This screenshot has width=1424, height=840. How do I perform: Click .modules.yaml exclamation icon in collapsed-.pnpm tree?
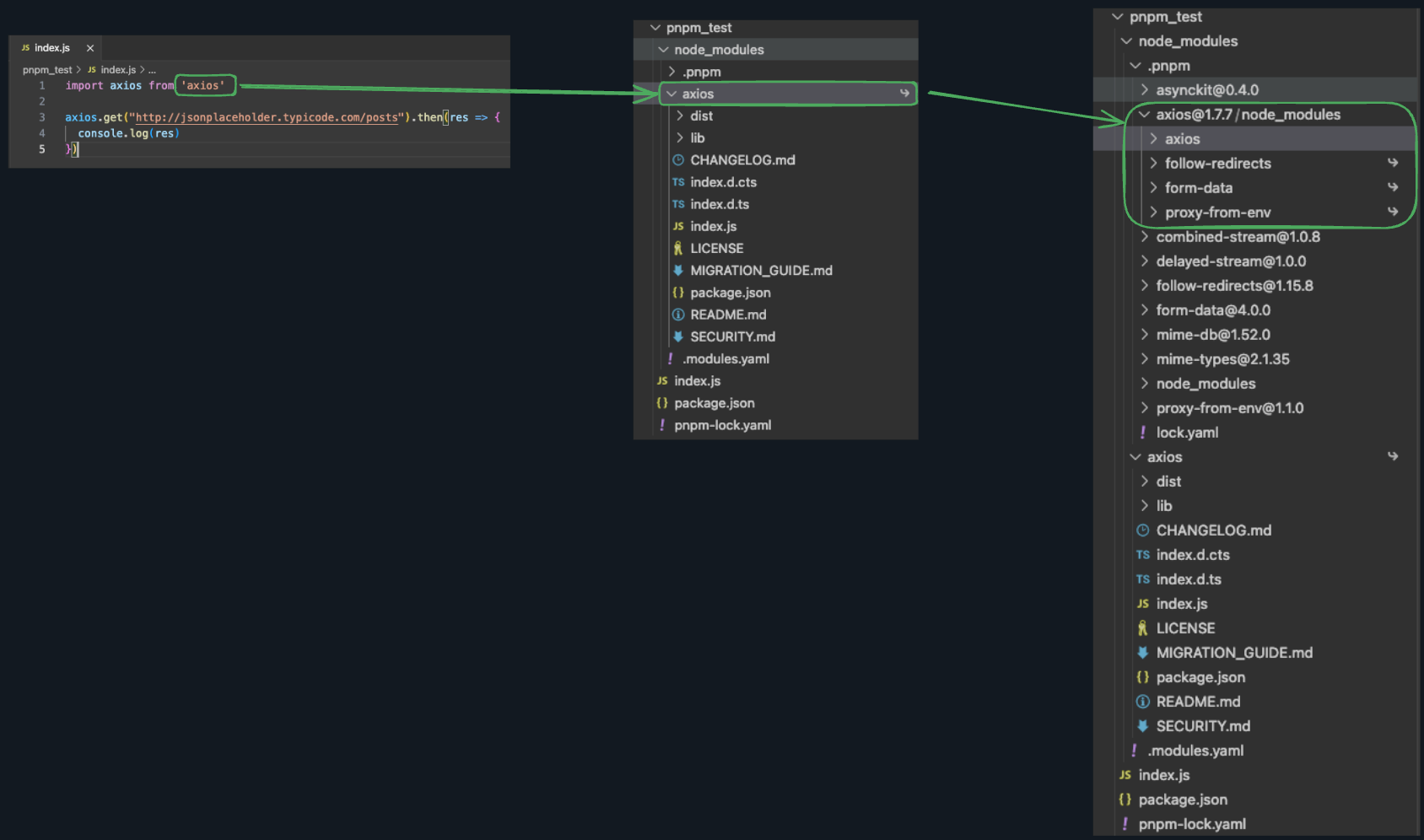pos(671,358)
